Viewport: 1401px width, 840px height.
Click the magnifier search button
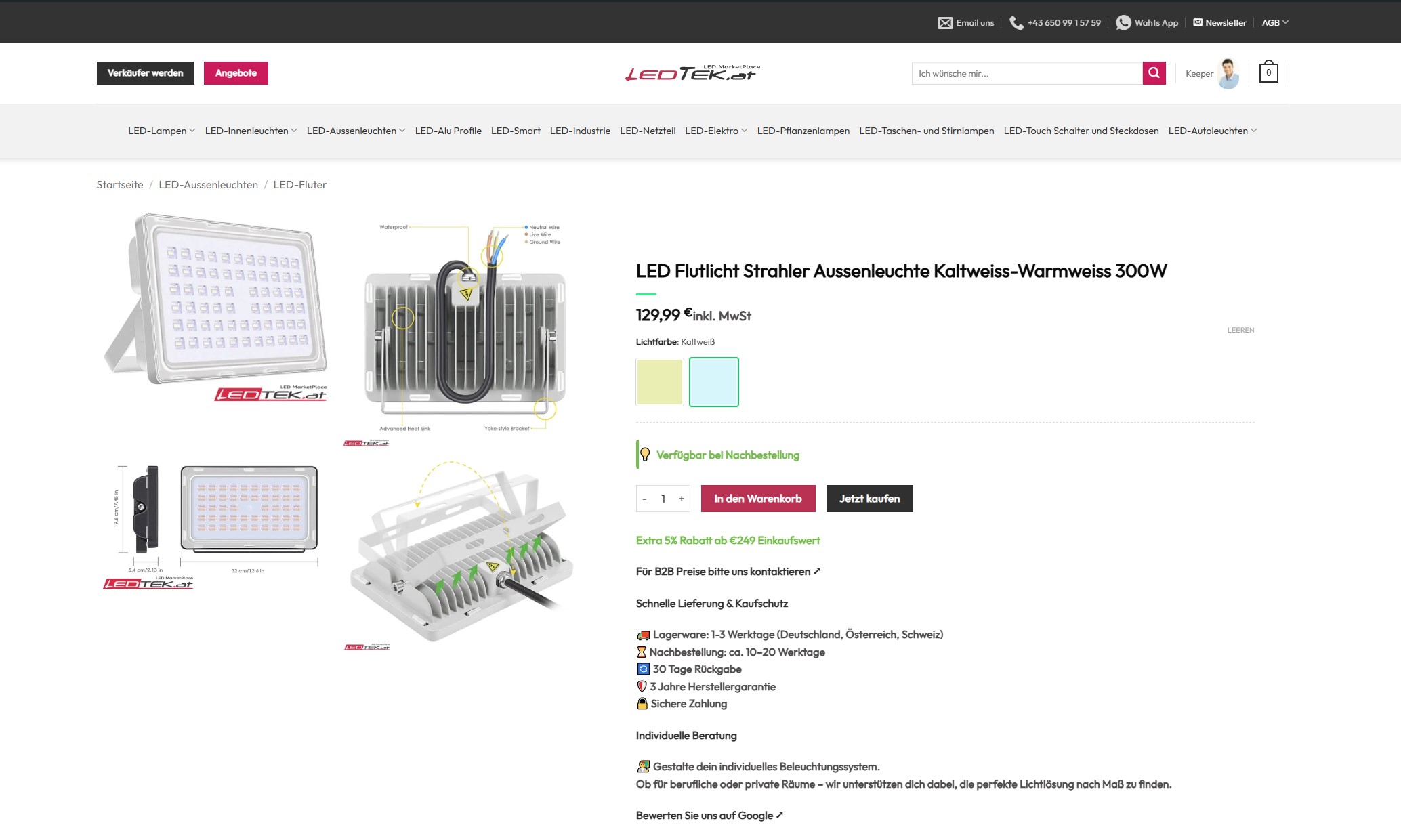pyautogui.click(x=1154, y=73)
